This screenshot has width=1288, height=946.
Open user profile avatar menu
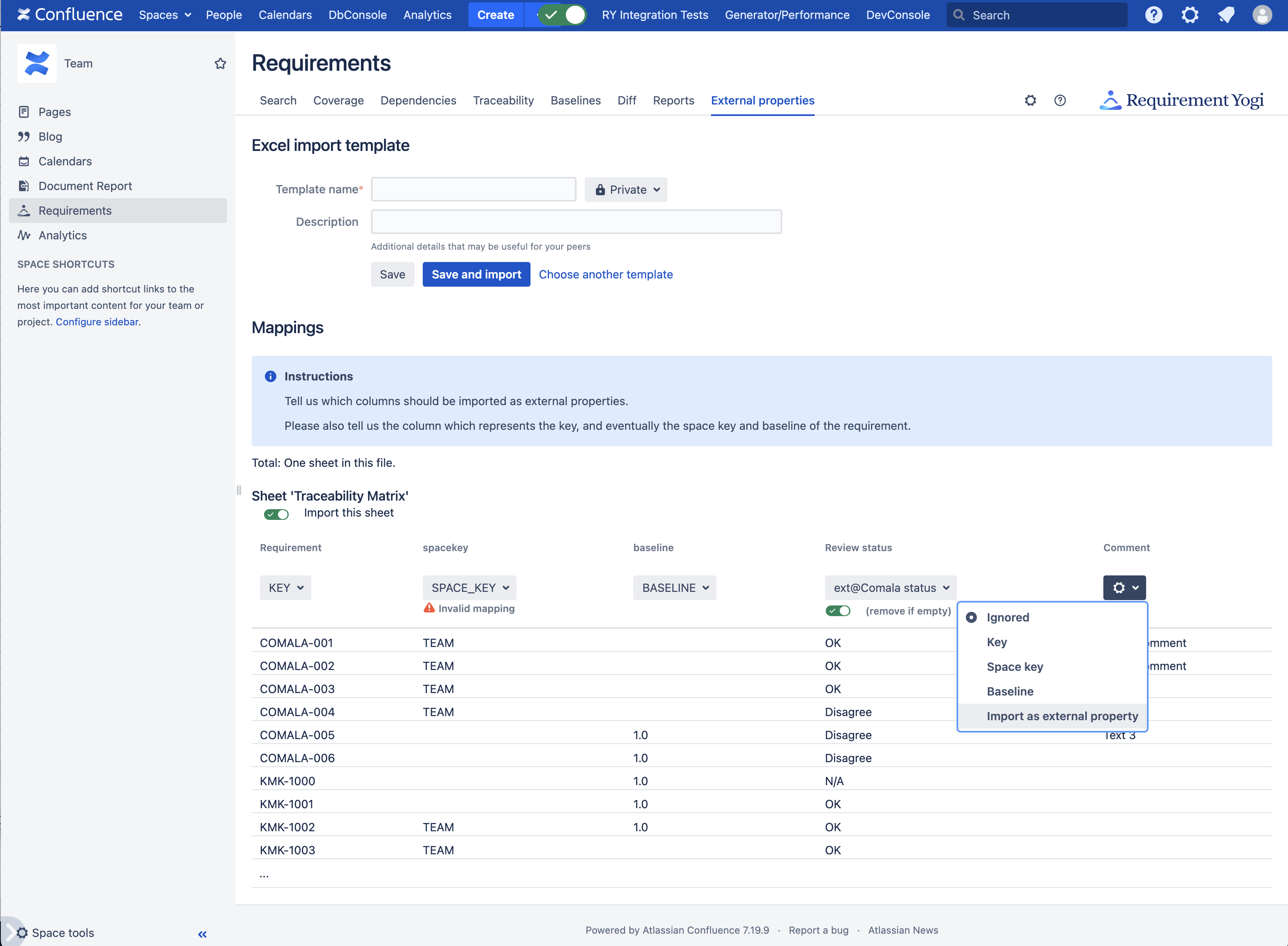pos(1262,15)
